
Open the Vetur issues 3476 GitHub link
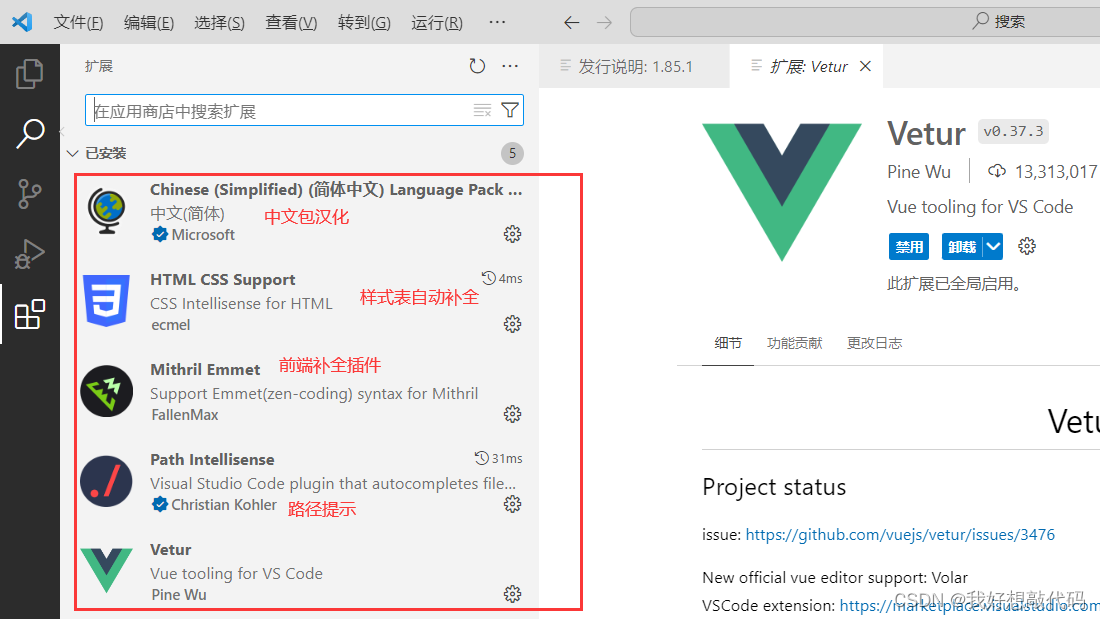pos(900,535)
